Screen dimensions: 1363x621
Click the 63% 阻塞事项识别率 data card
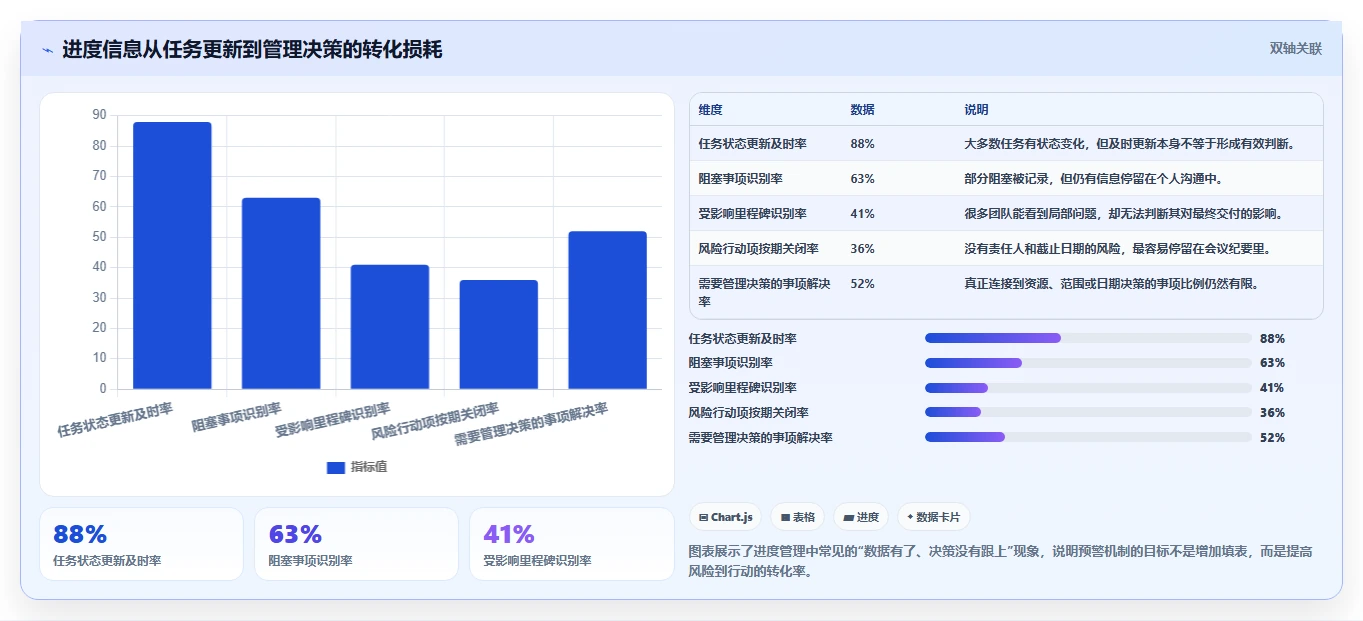pos(356,544)
